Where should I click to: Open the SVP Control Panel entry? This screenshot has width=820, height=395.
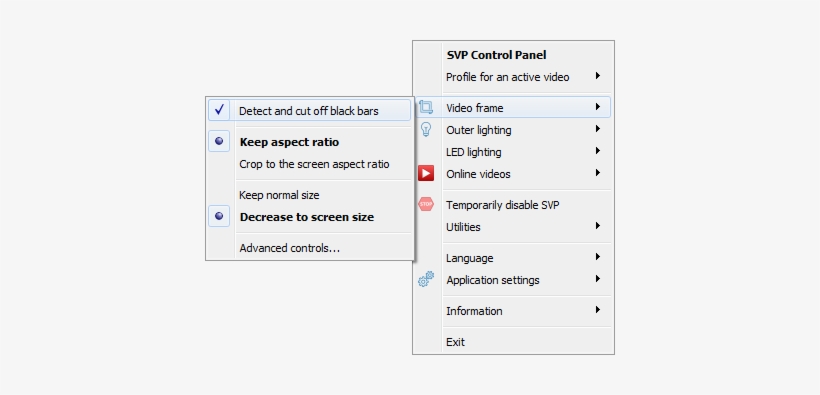[496, 55]
